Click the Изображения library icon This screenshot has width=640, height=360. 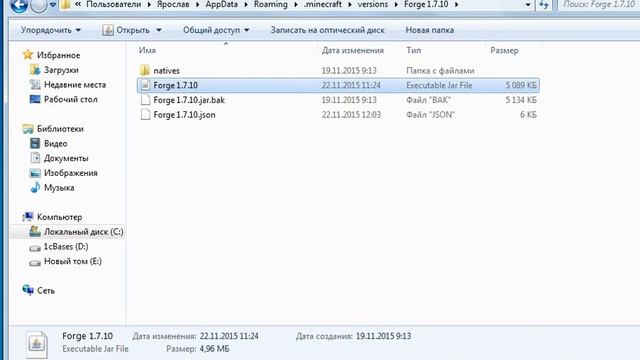pyautogui.click(x=35, y=173)
